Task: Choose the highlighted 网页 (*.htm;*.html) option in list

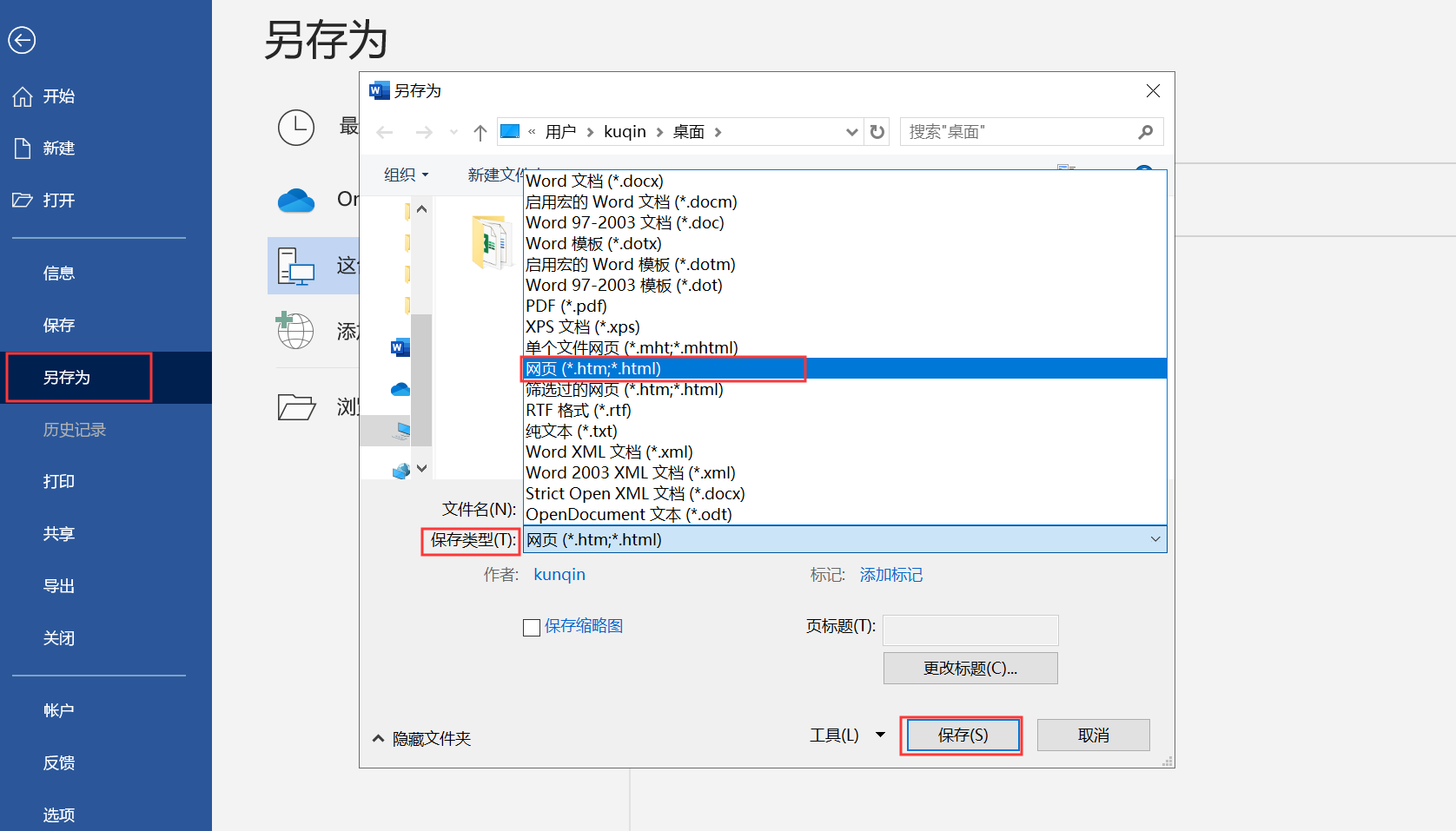Action: click(x=845, y=368)
